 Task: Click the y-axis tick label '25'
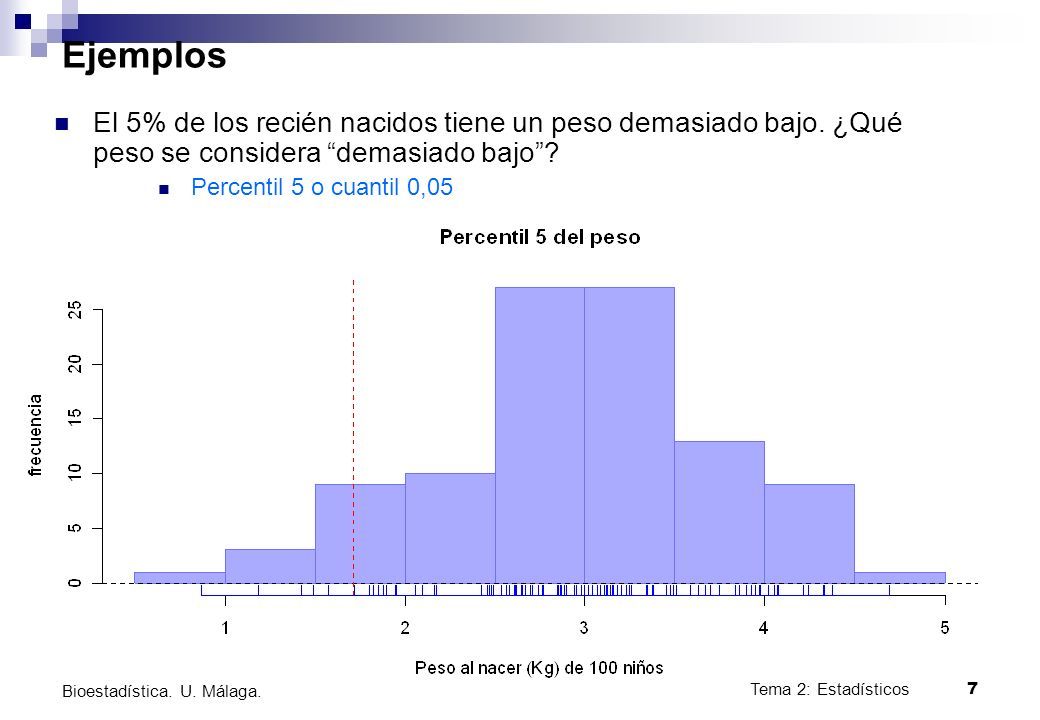pyautogui.click(x=75, y=310)
